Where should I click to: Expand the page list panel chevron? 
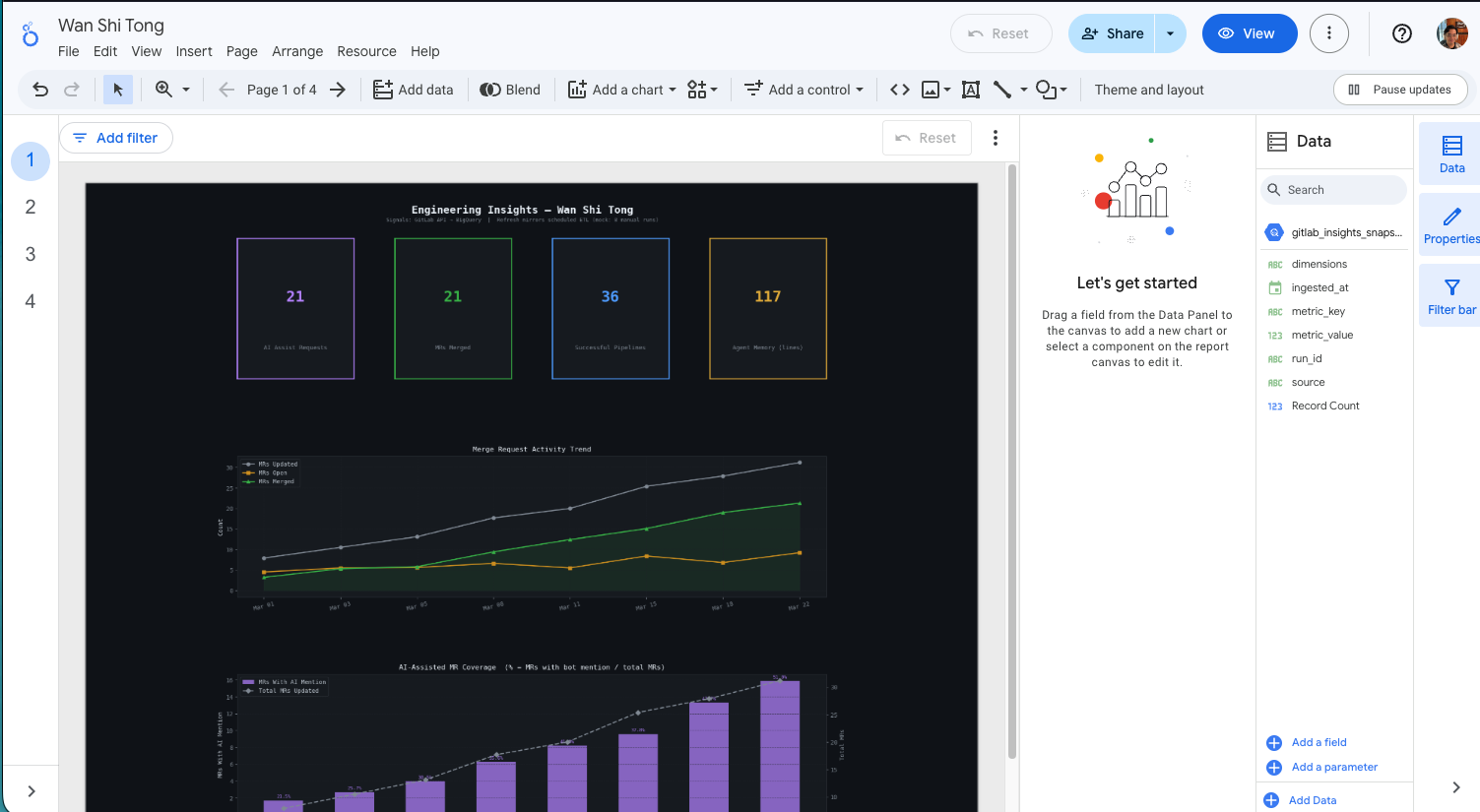pos(32,791)
